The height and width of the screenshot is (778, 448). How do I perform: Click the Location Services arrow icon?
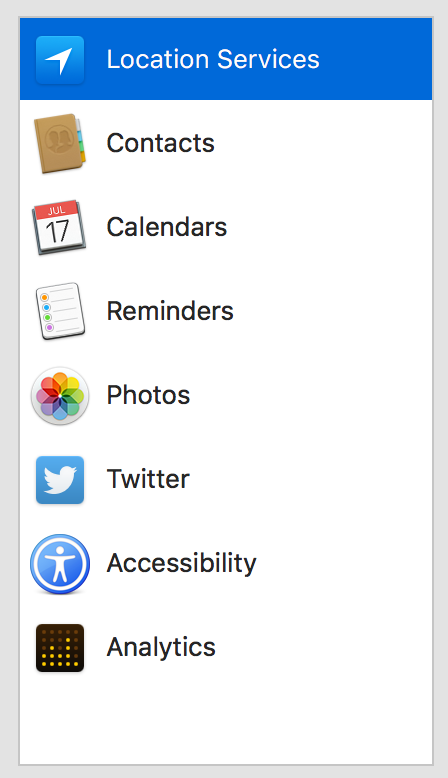[60, 60]
